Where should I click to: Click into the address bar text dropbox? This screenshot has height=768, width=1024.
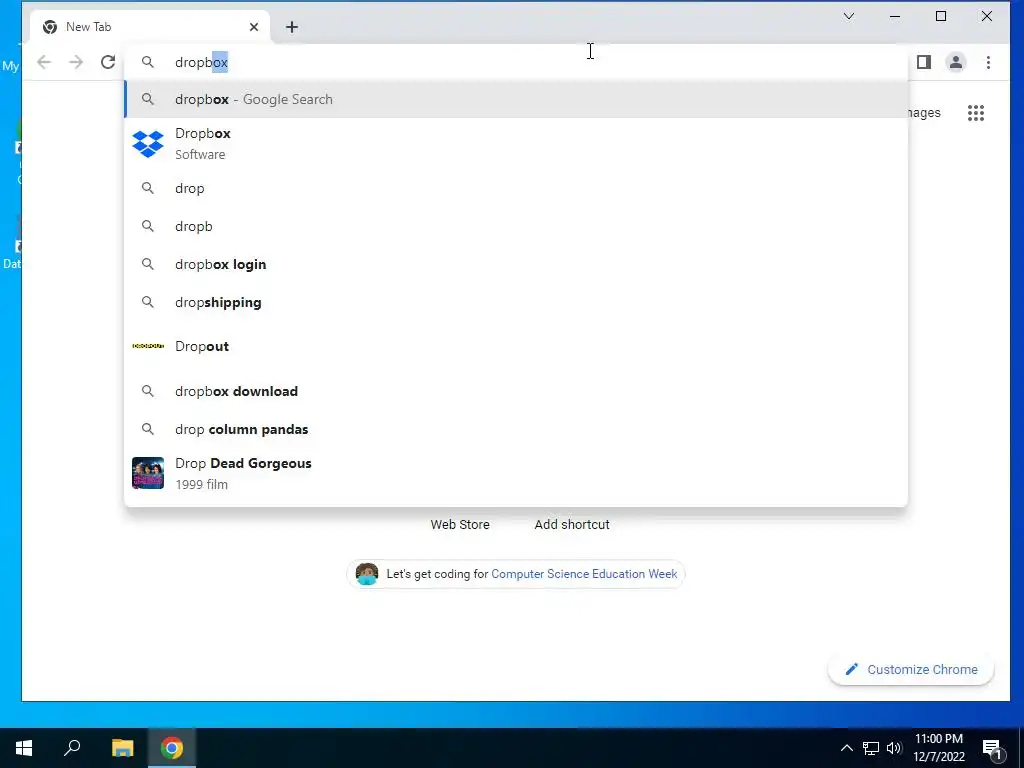click(201, 62)
